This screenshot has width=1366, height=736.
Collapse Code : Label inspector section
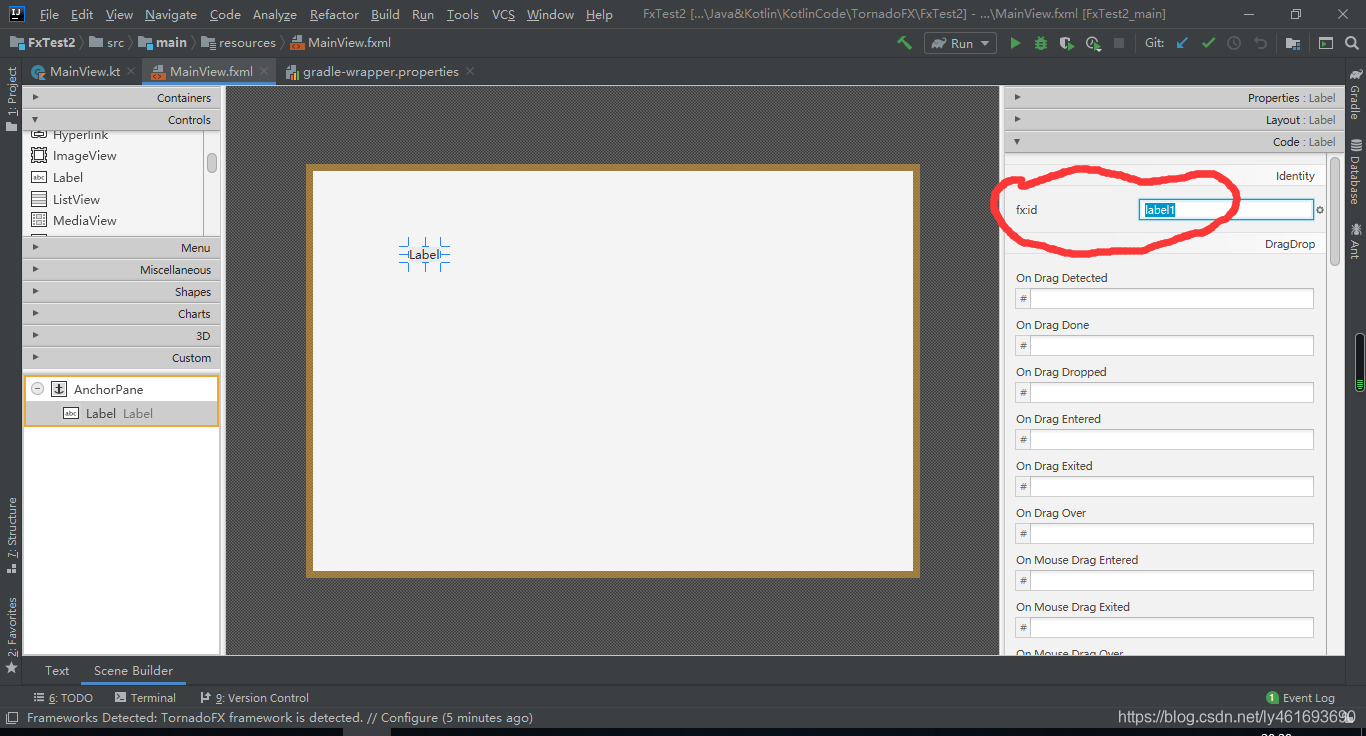point(1172,141)
